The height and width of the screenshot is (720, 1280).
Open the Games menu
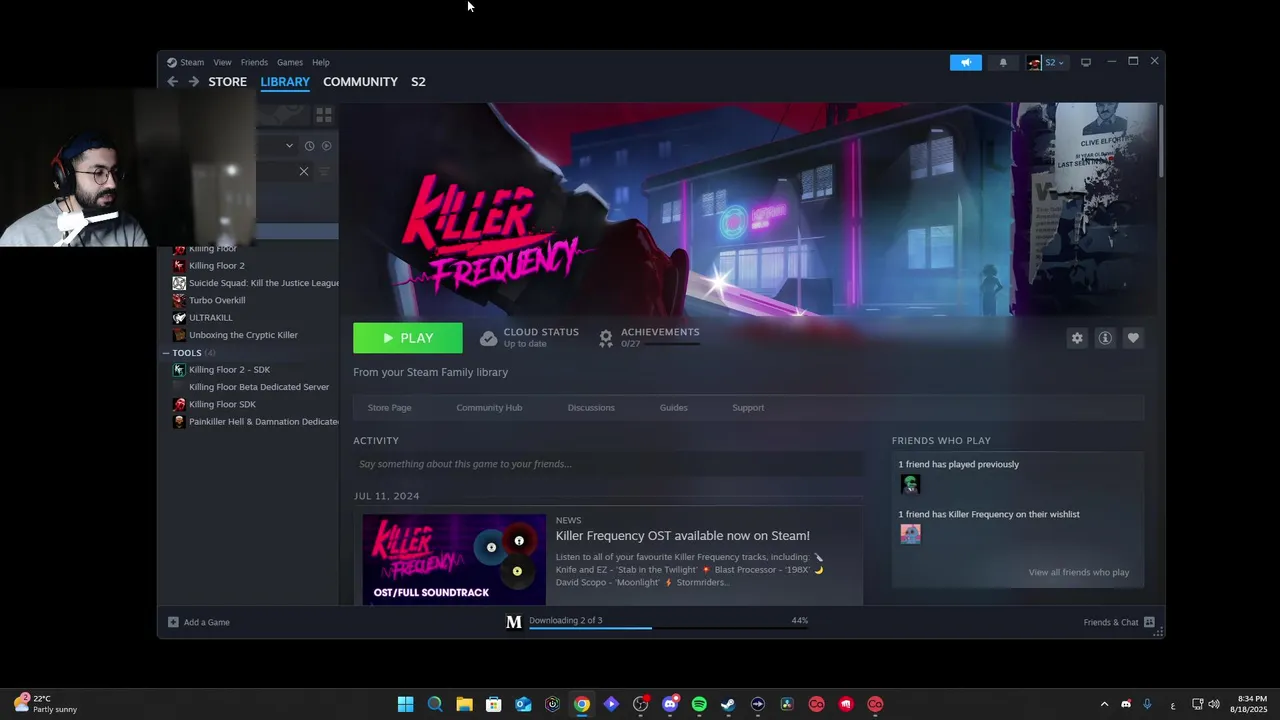click(x=290, y=62)
